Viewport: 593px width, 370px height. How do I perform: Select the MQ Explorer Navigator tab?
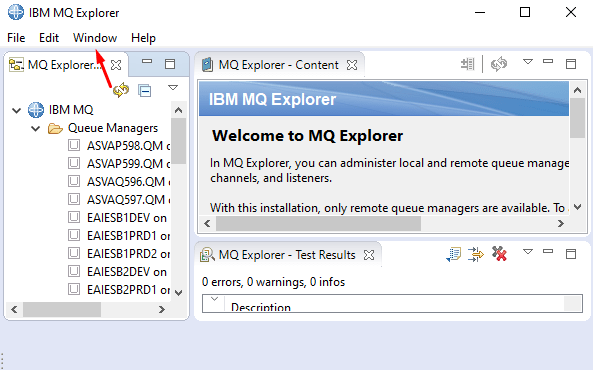tap(64, 65)
